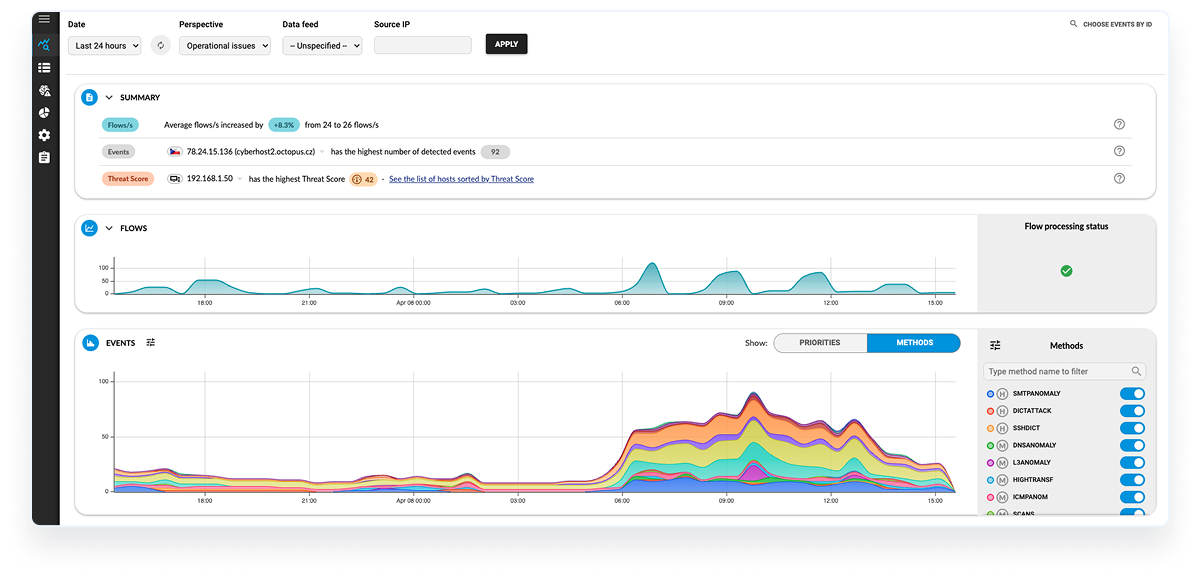Open the analysis dashboard sidebar icon
Screen dimensions: 1200x578
coord(44,45)
